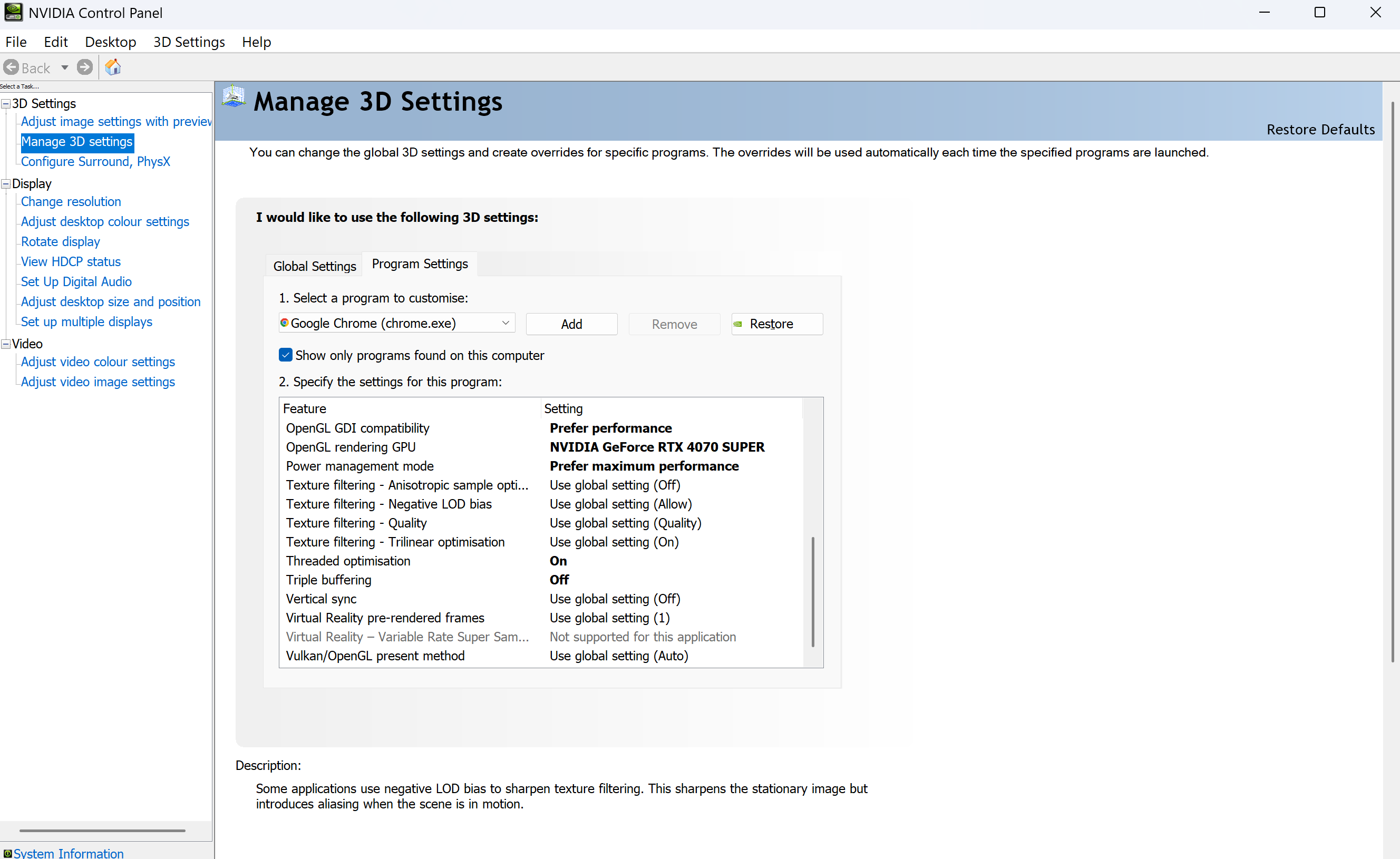The width and height of the screenshot is (1400, 859).
Task: Click the Home icon in toolbar
Action: point(113,67)
